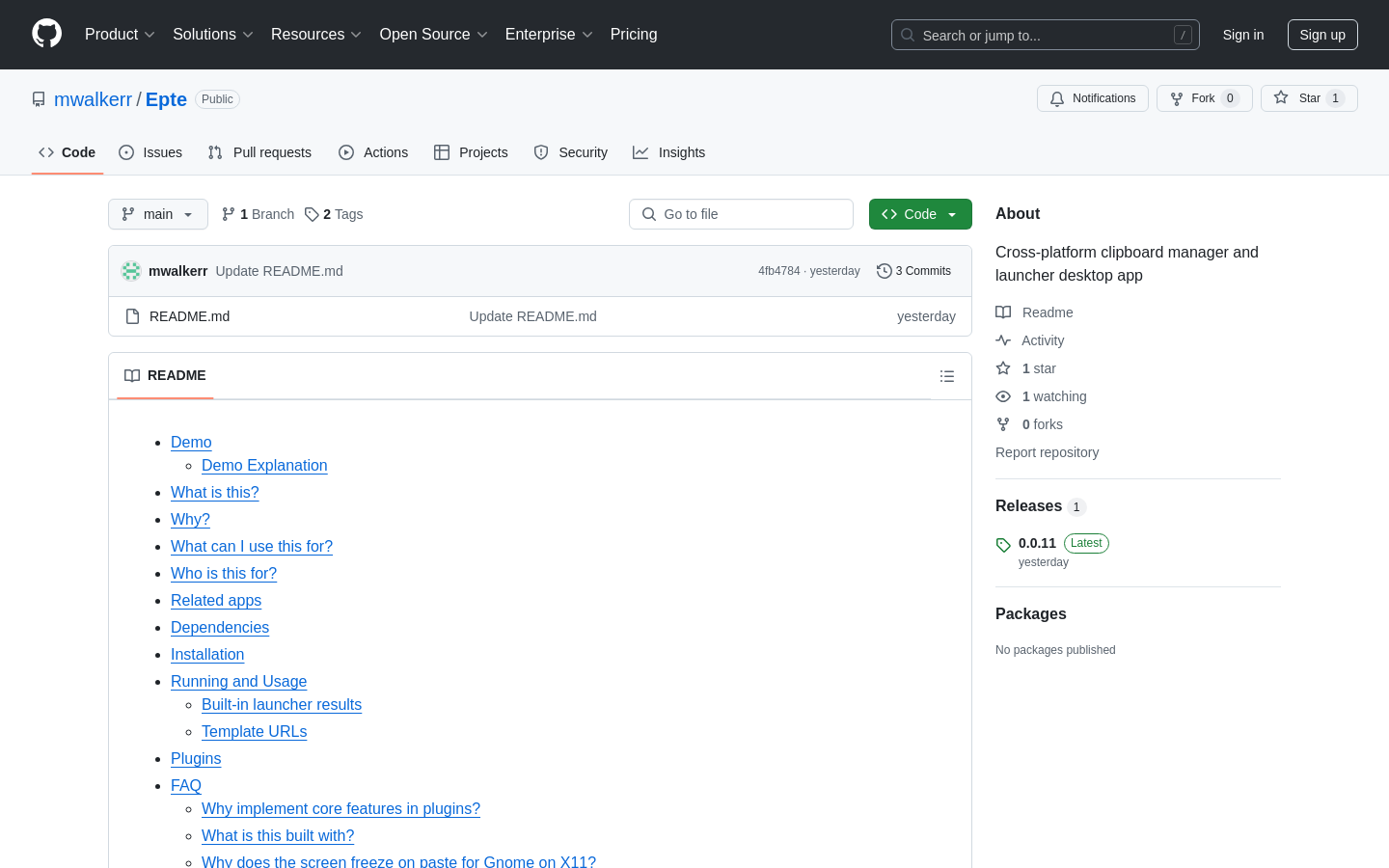Switch to the Actions tab

pos(373,152)
